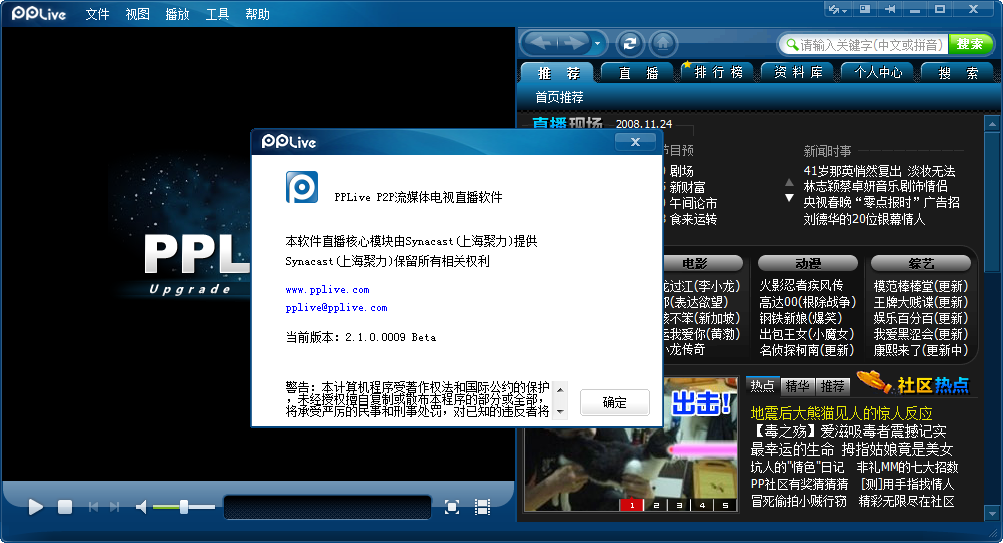Select the 推荐 tab
1003x543 pixels.
pos(557,73)
